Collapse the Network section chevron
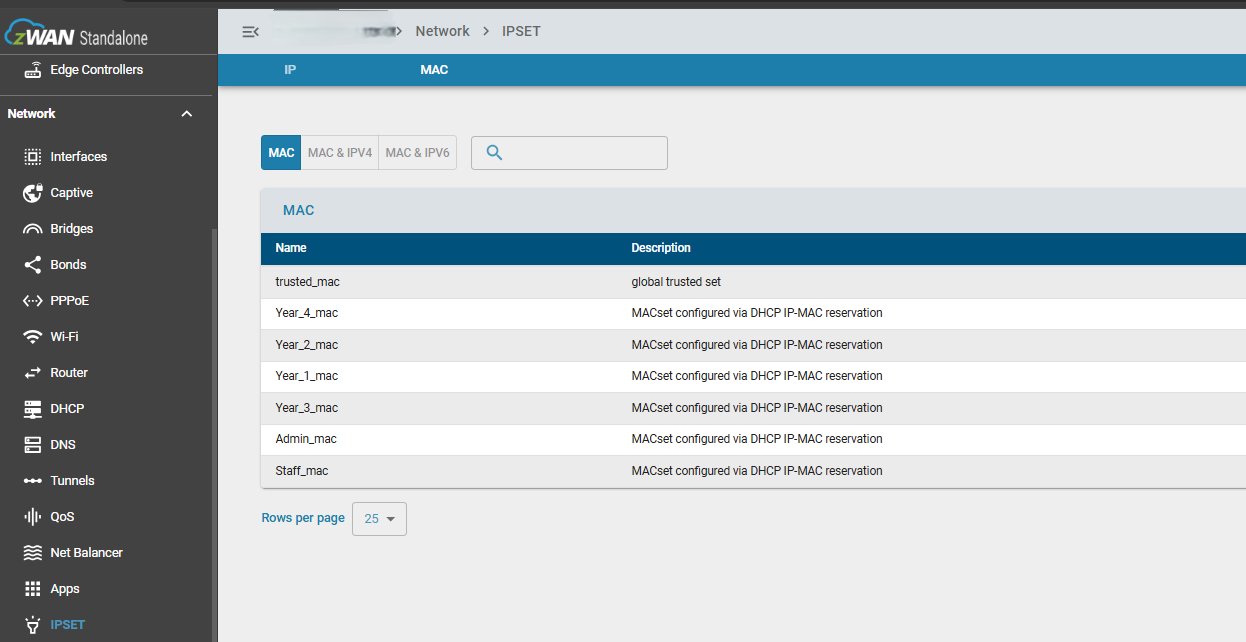 click(187, 114)
